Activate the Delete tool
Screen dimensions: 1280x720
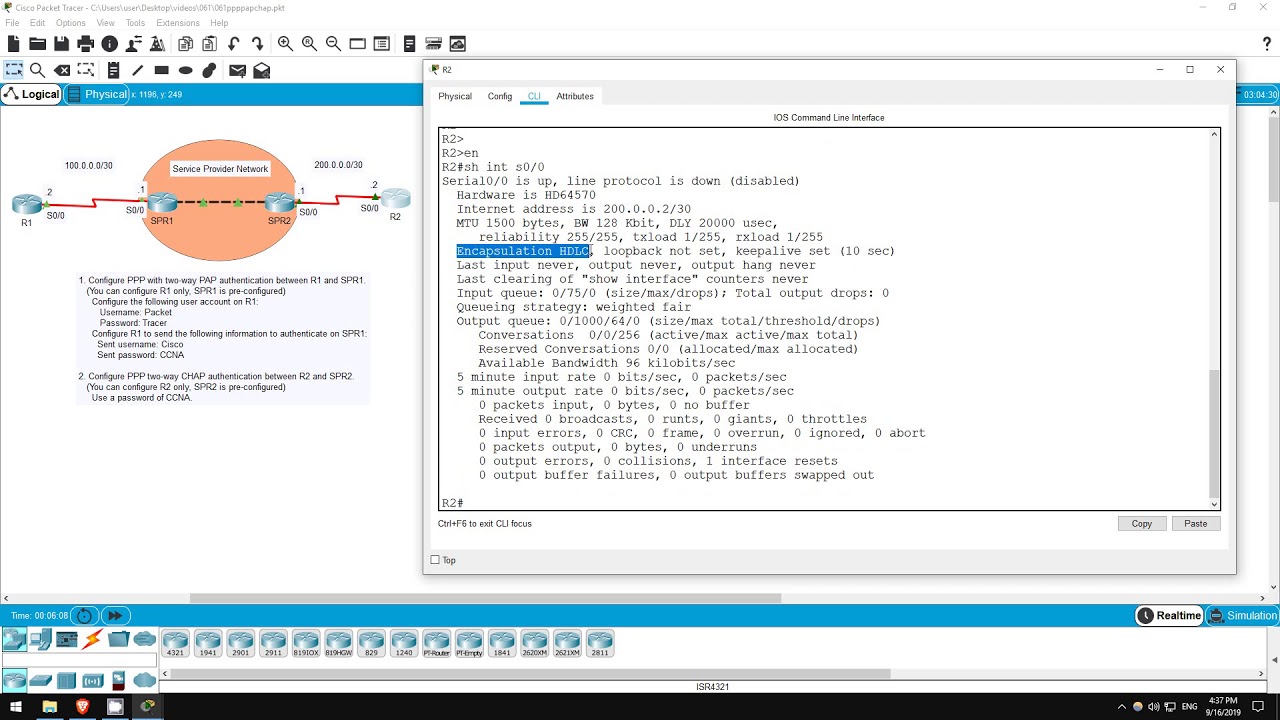[62, 70]
